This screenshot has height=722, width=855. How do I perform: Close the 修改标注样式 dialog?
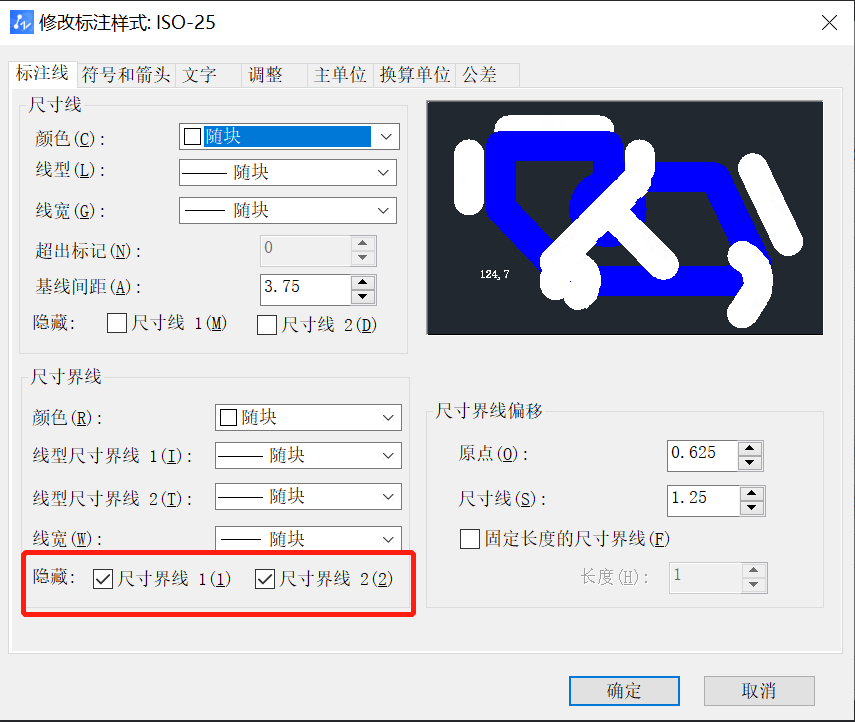coord(829,22)
